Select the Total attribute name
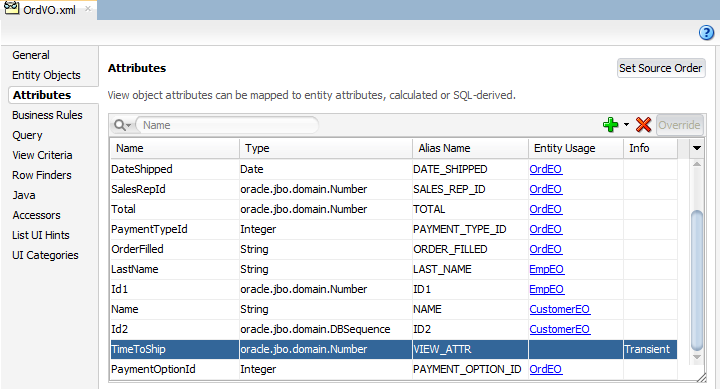 point(123,209)
